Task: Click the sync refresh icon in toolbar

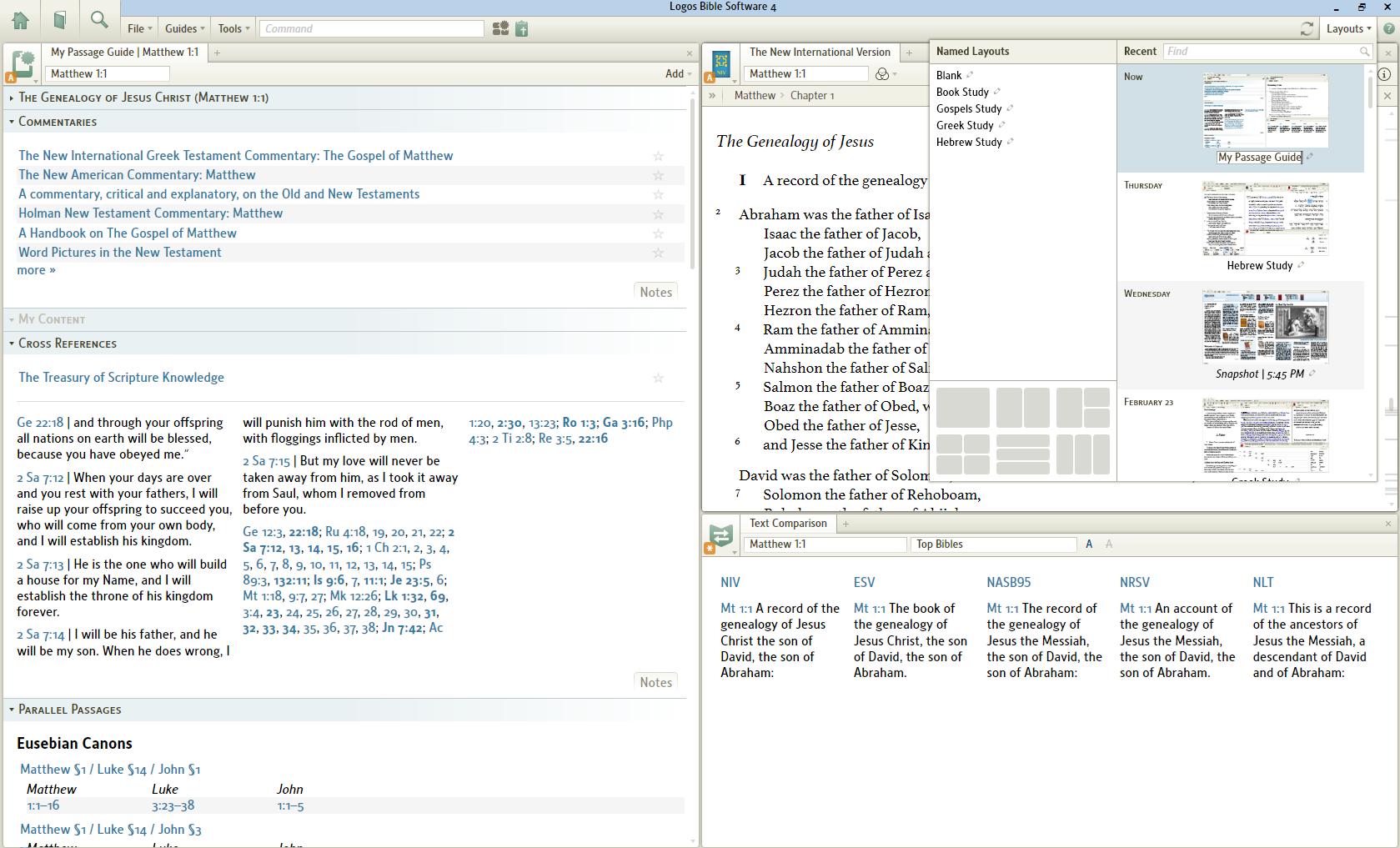Action: pyautogui.click(x=1307, y=28)
